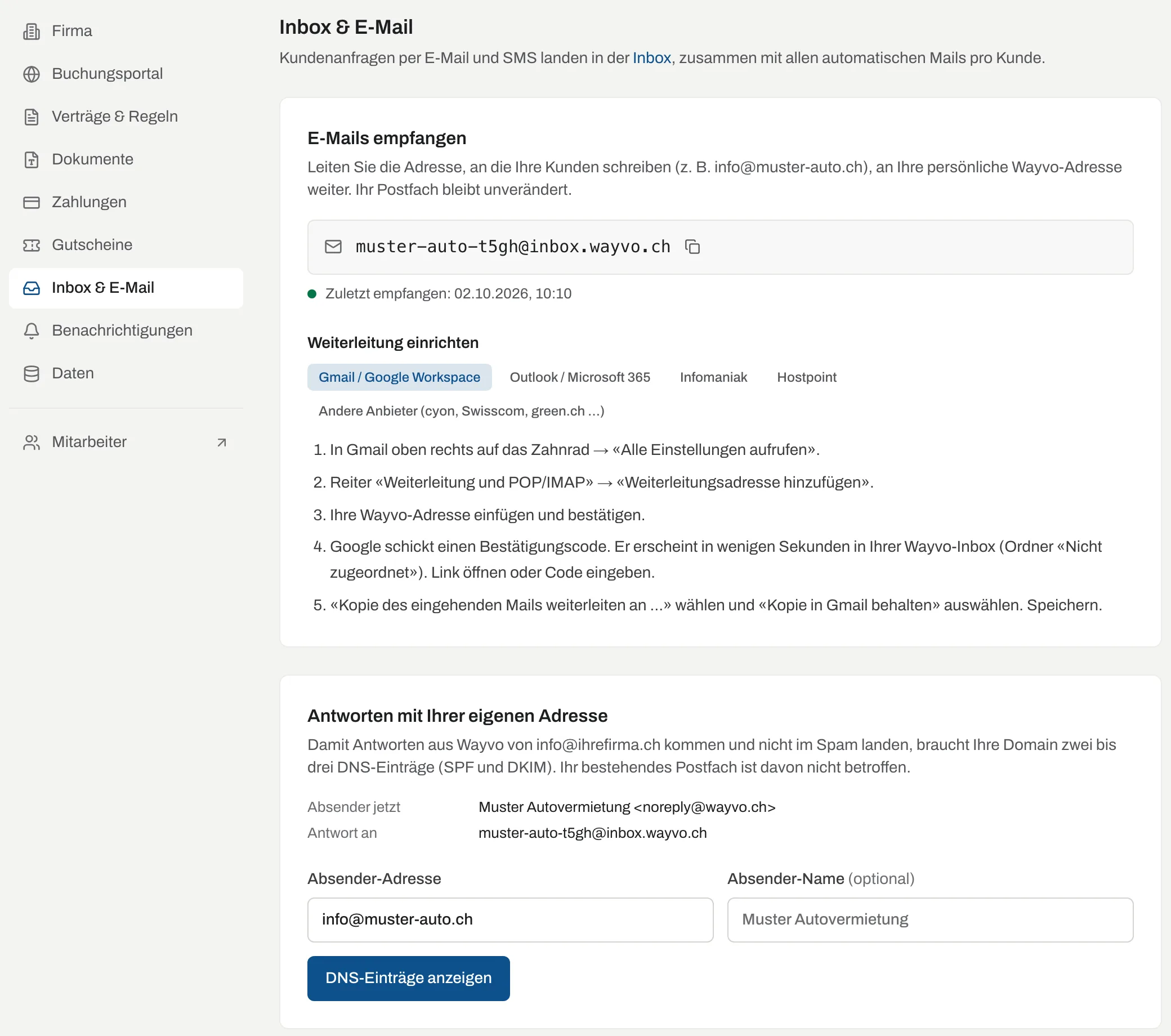Click the Mitarbeiter people icon

pyautogui.click(x=32, y=443)
